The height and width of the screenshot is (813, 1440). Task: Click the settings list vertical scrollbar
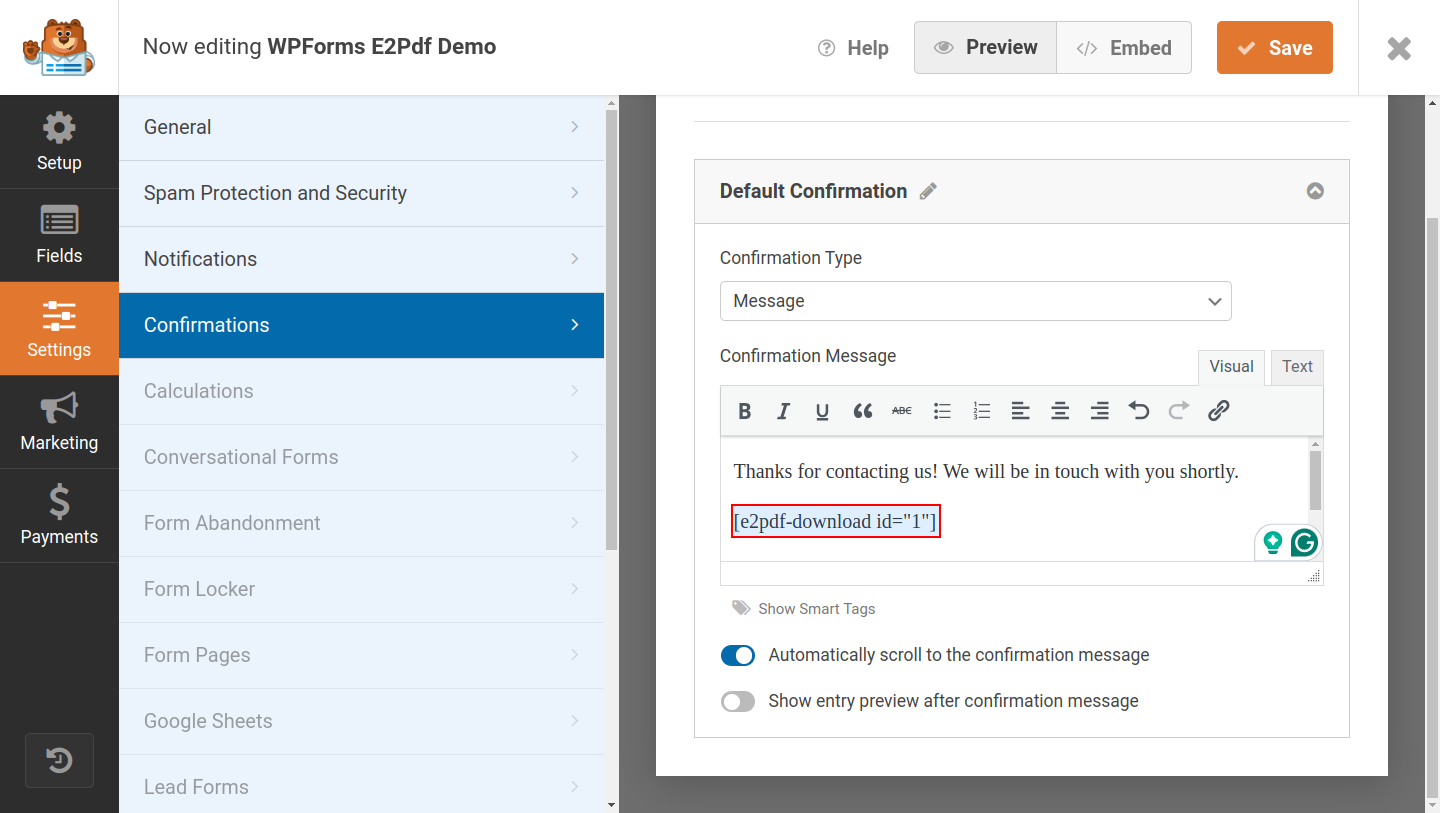[611, 330]
